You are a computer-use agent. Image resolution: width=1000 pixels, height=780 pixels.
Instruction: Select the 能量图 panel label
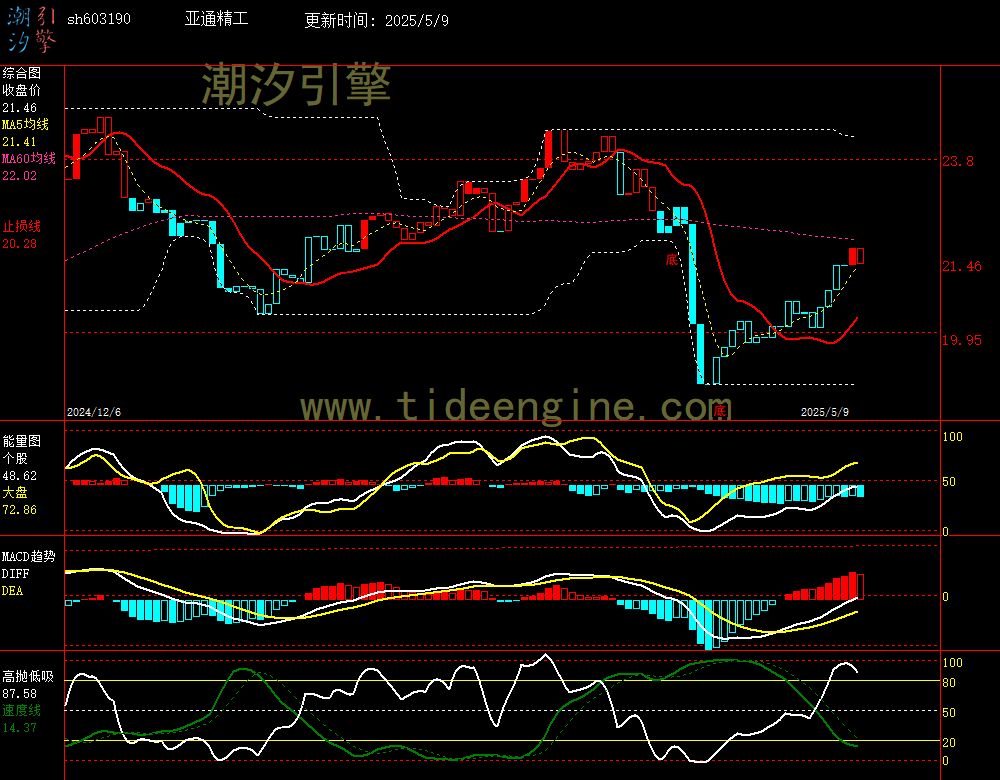tap(22, 441)
